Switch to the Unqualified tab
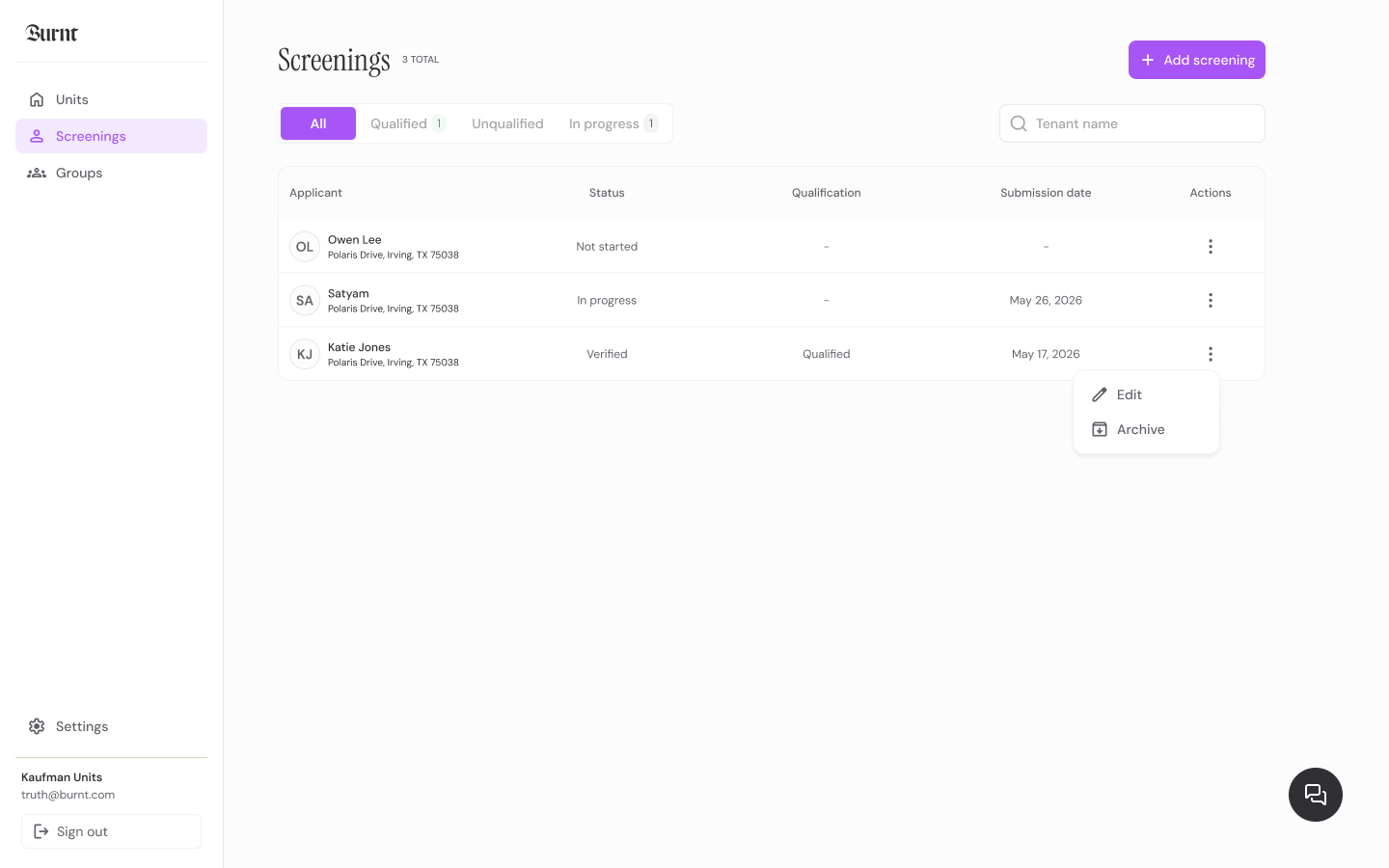 pos(507,123)
